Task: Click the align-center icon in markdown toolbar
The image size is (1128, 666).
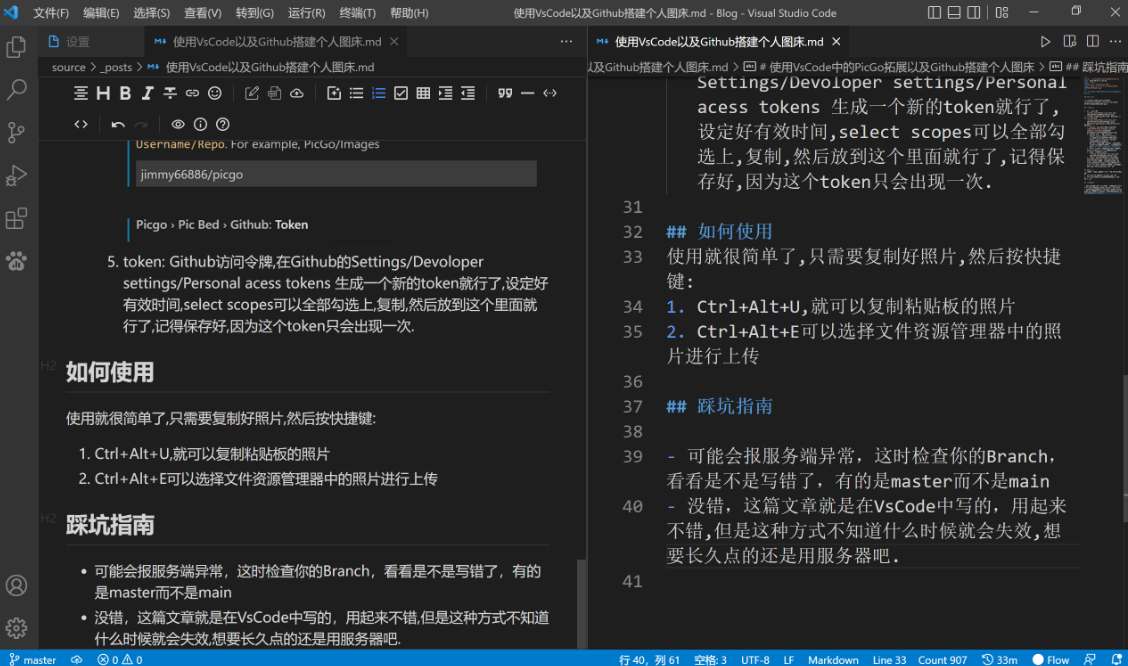Action: pos(81,93)
